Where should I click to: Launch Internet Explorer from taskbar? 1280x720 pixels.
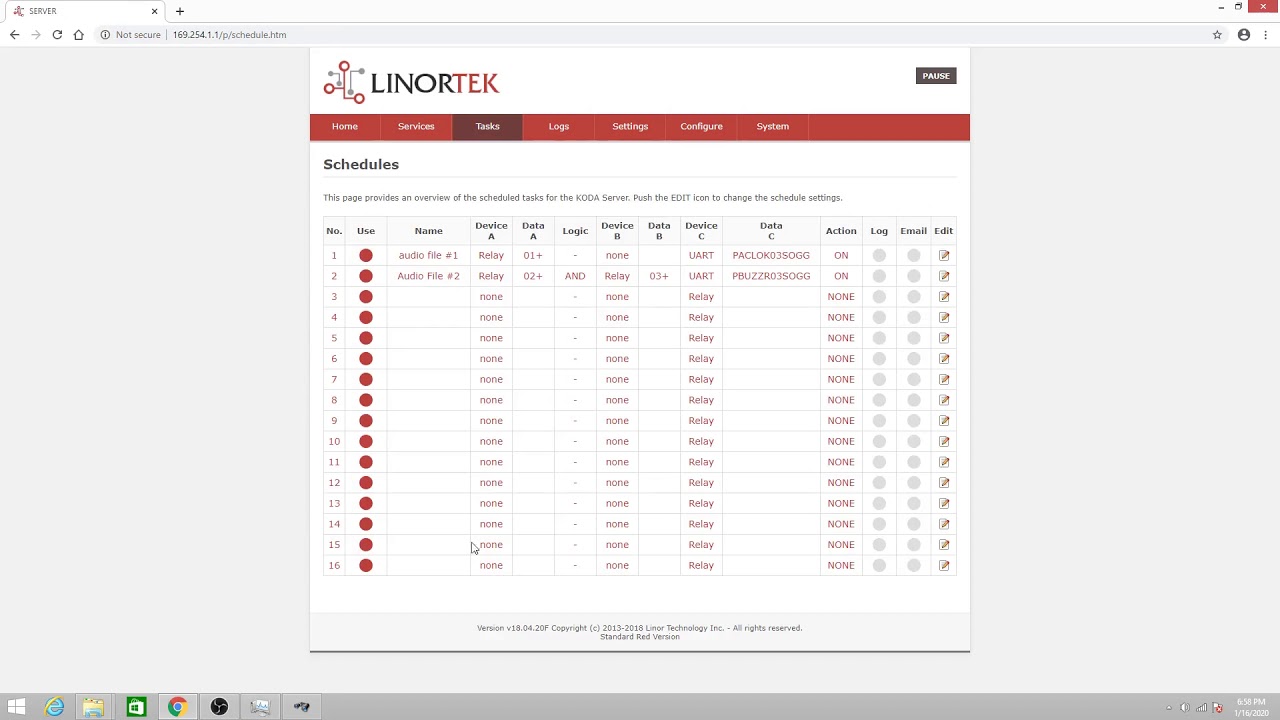tap(54, 707)
